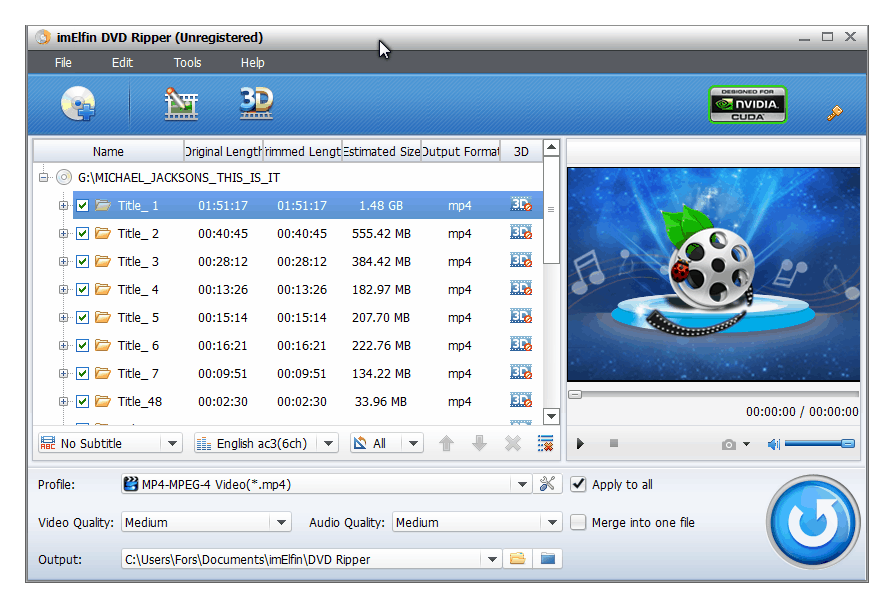Click the 3D icon for Title_ 1

(521, 205)
